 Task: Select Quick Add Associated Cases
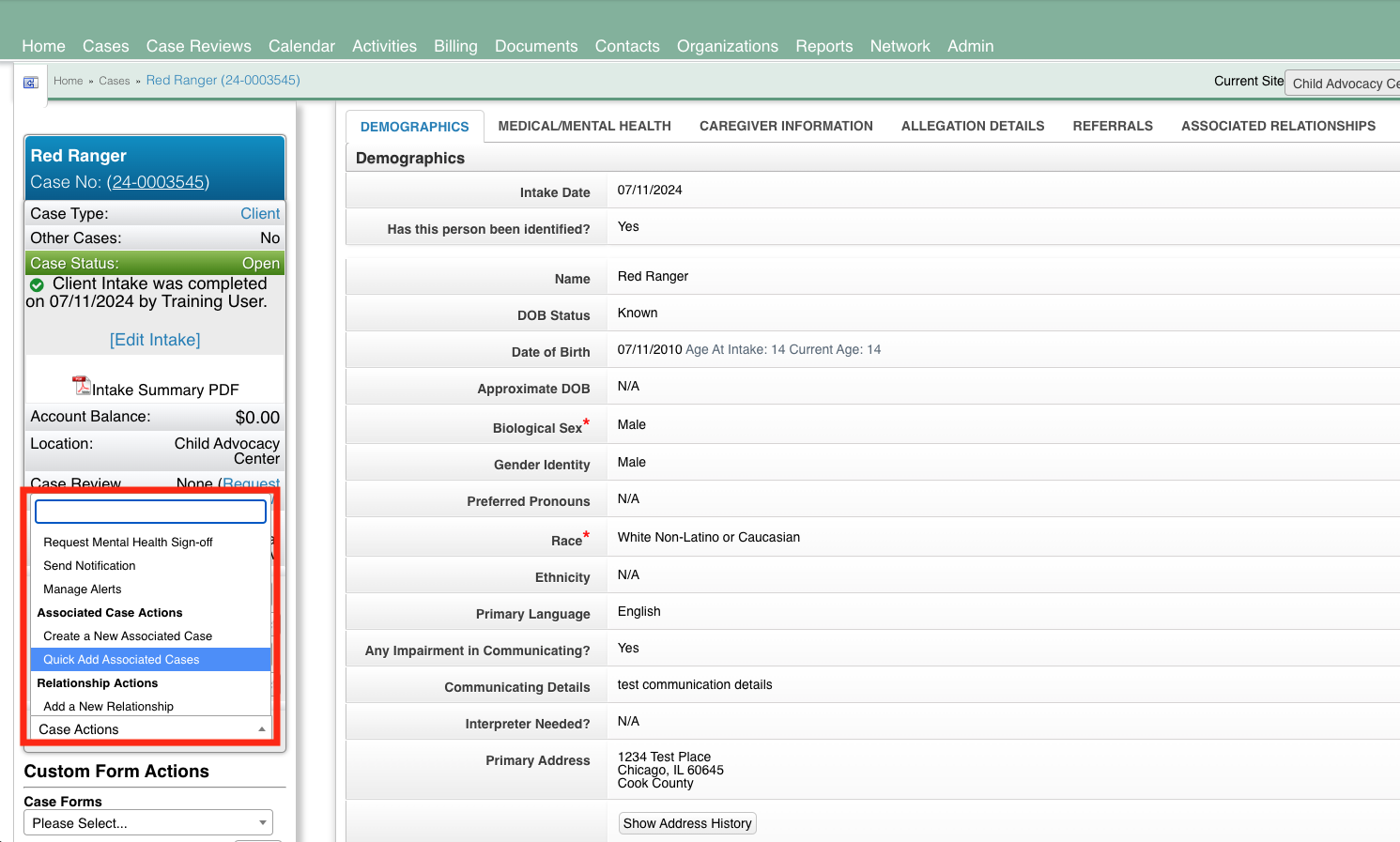point(151,660)
